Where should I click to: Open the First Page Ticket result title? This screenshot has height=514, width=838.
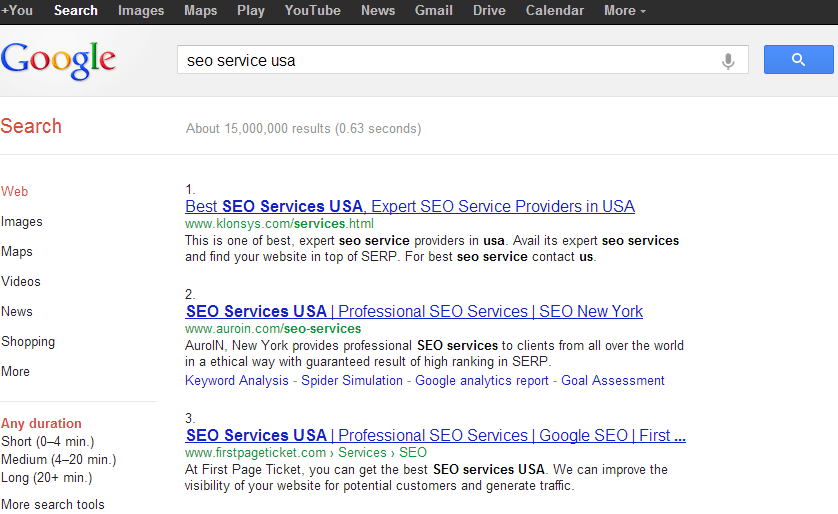436,435
